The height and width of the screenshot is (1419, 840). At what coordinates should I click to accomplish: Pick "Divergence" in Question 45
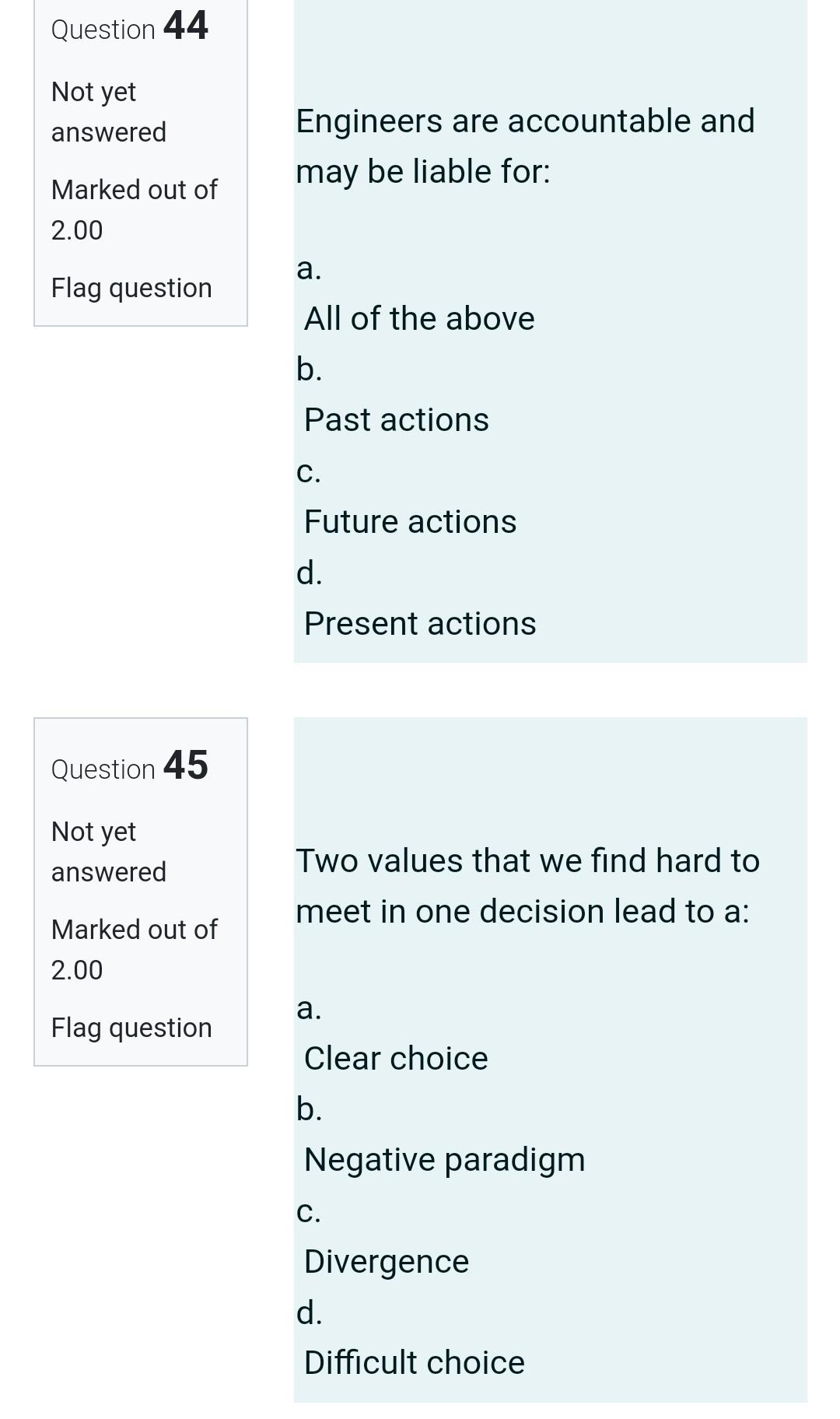(x=386, y=1260)
